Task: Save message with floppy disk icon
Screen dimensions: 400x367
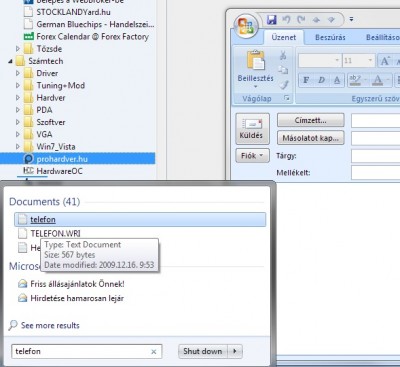Action: (x=272, y=20)
